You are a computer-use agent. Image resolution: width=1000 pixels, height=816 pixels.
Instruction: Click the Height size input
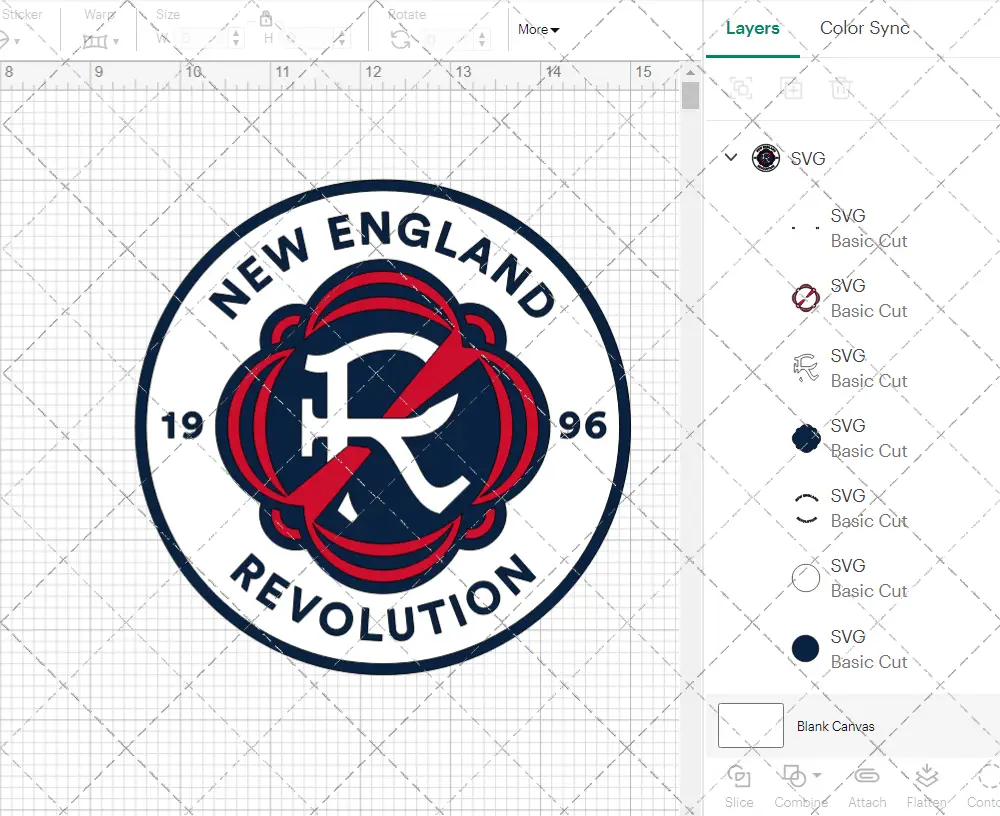[309, 39]
